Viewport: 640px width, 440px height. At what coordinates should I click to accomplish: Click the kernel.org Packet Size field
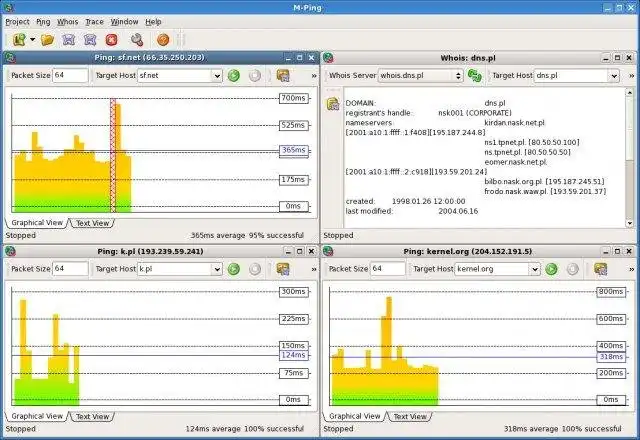coord(388,269)
